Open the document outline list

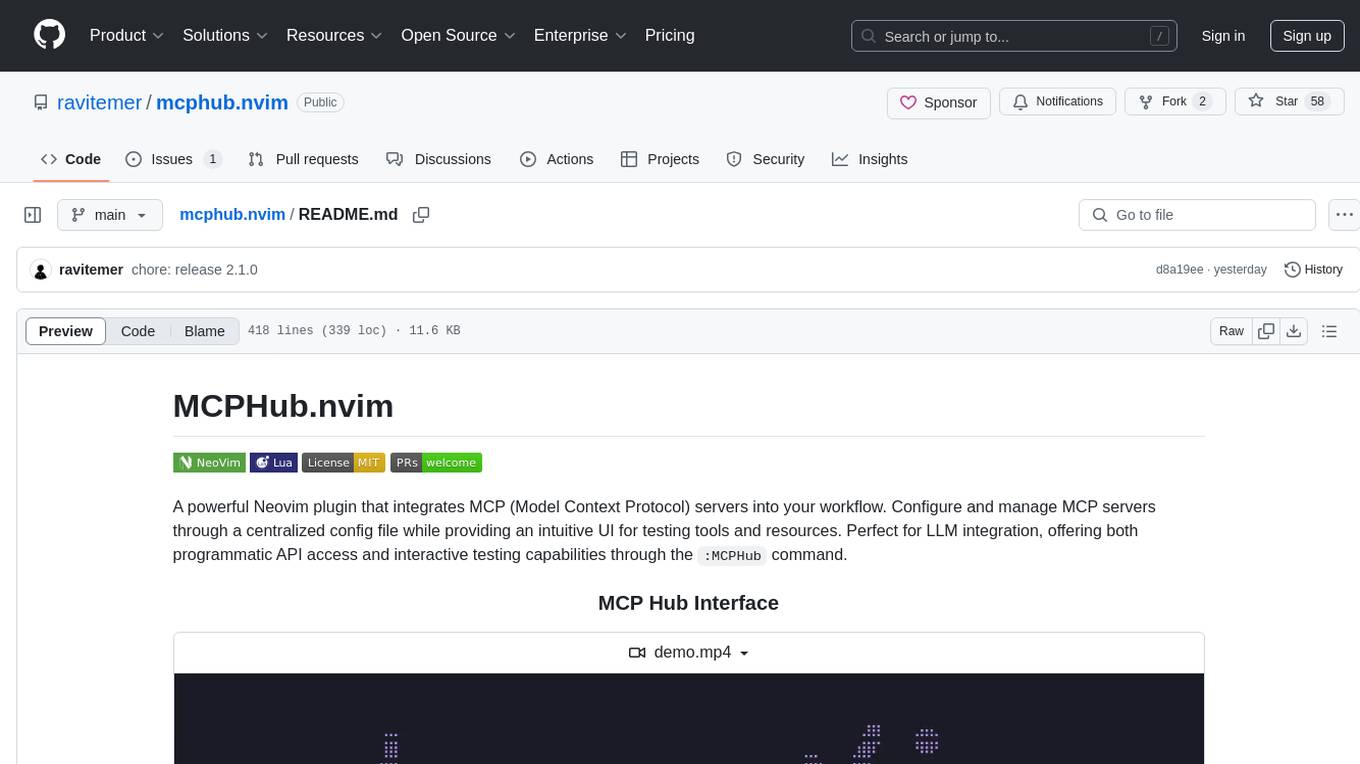point(1329,331)
